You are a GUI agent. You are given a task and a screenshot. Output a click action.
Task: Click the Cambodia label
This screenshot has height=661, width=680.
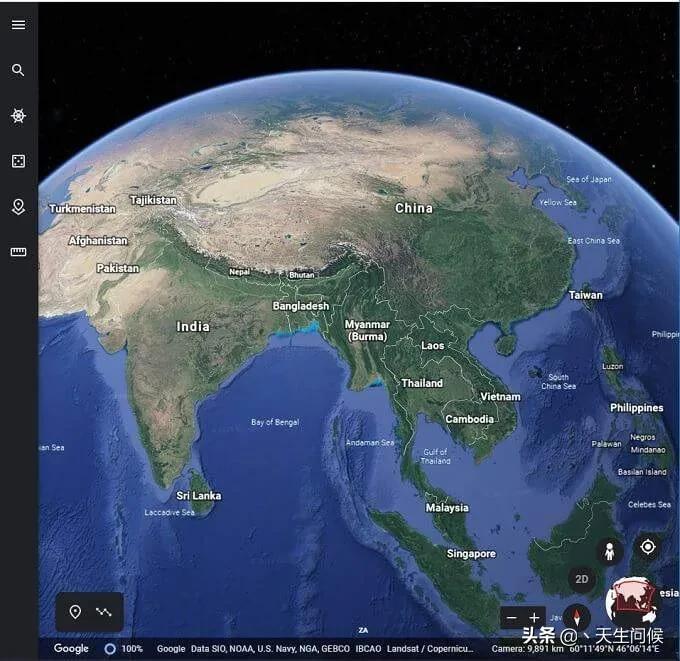pos(470,419)
